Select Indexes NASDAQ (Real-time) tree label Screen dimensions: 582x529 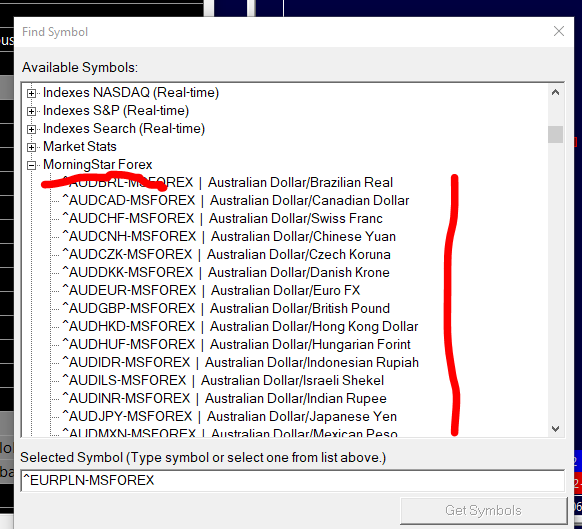click(131, 92)
